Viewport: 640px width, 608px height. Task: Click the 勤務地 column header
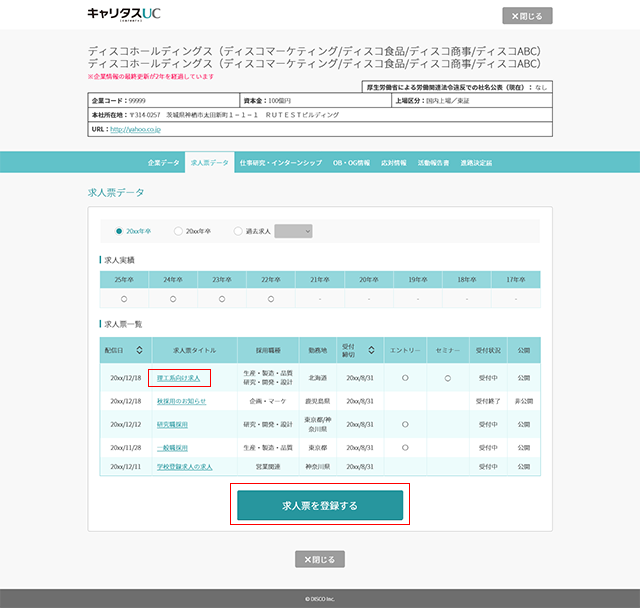click(x=318, y=350)
